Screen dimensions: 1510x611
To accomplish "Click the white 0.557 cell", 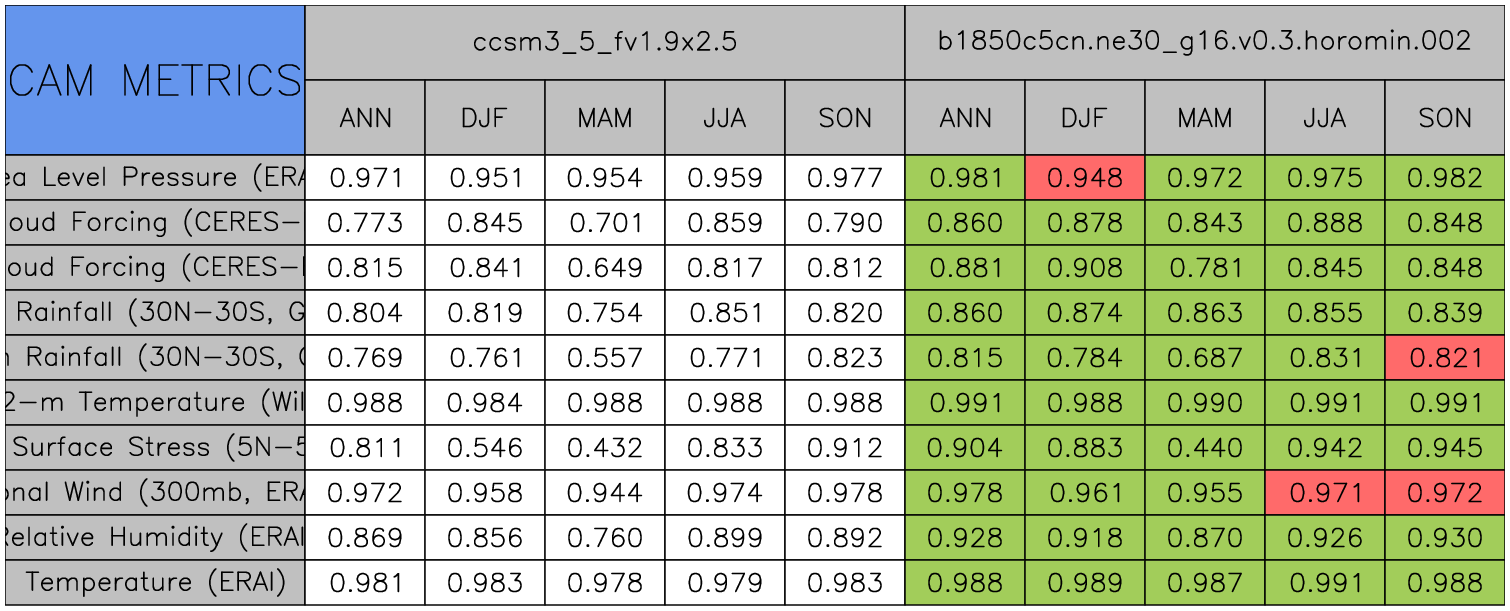I will coord(605,358).
